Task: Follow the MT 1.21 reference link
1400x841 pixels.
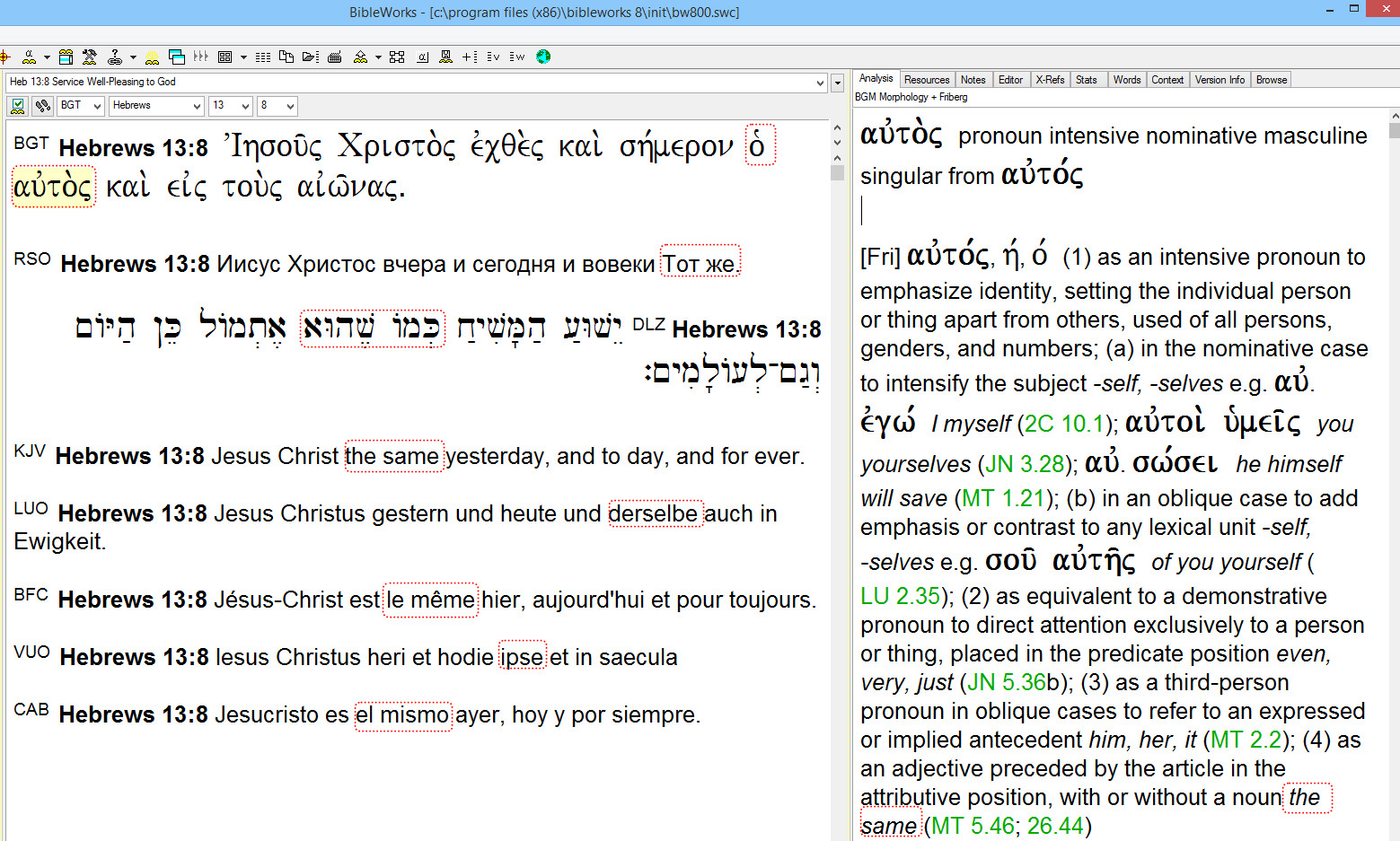Action: click(x=1003, y=498)
